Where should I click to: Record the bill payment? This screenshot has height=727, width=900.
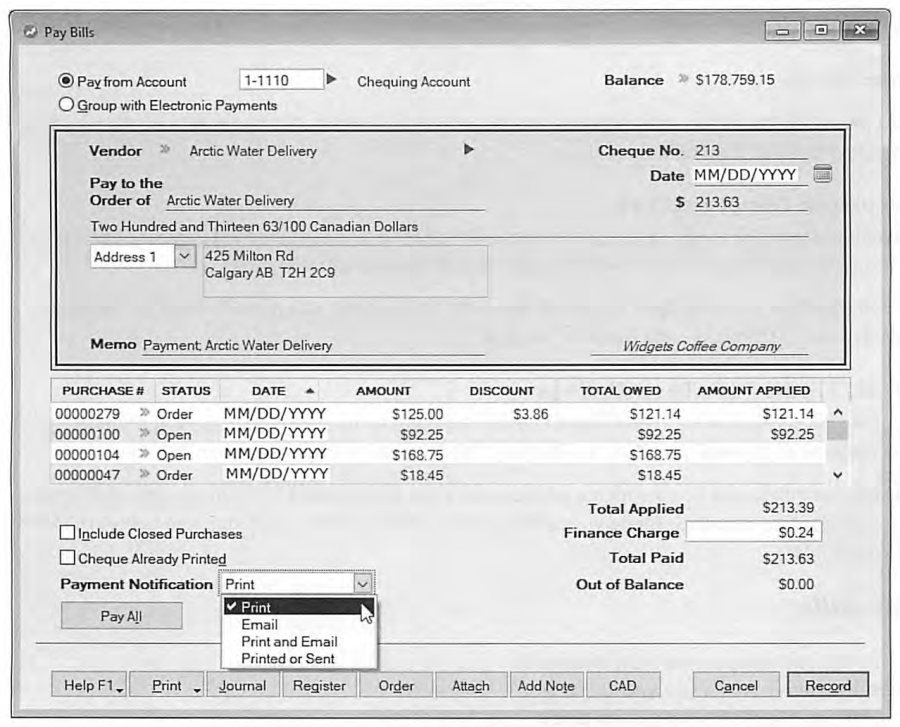pos(828,686)
